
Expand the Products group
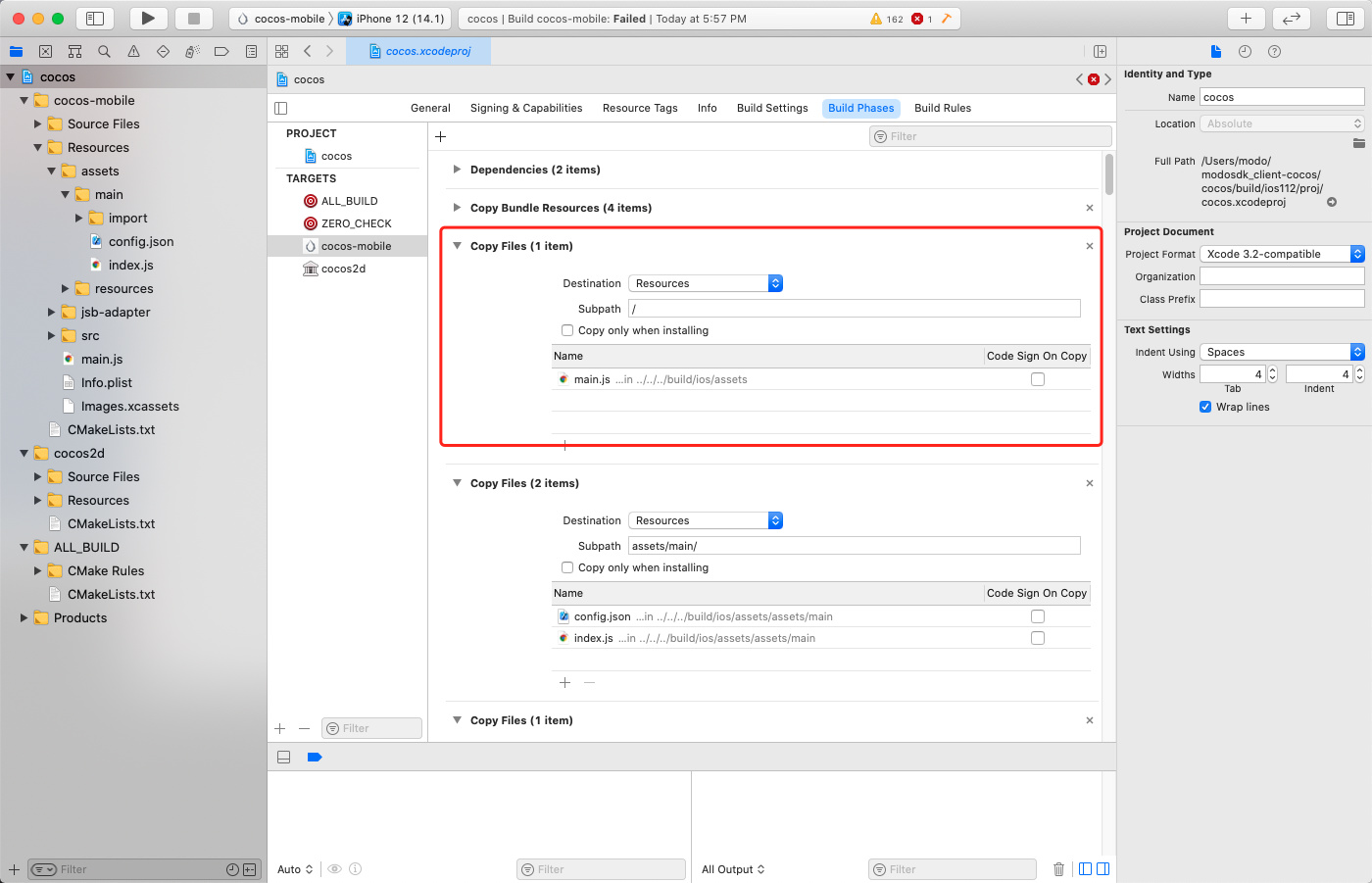coord(24,617)
